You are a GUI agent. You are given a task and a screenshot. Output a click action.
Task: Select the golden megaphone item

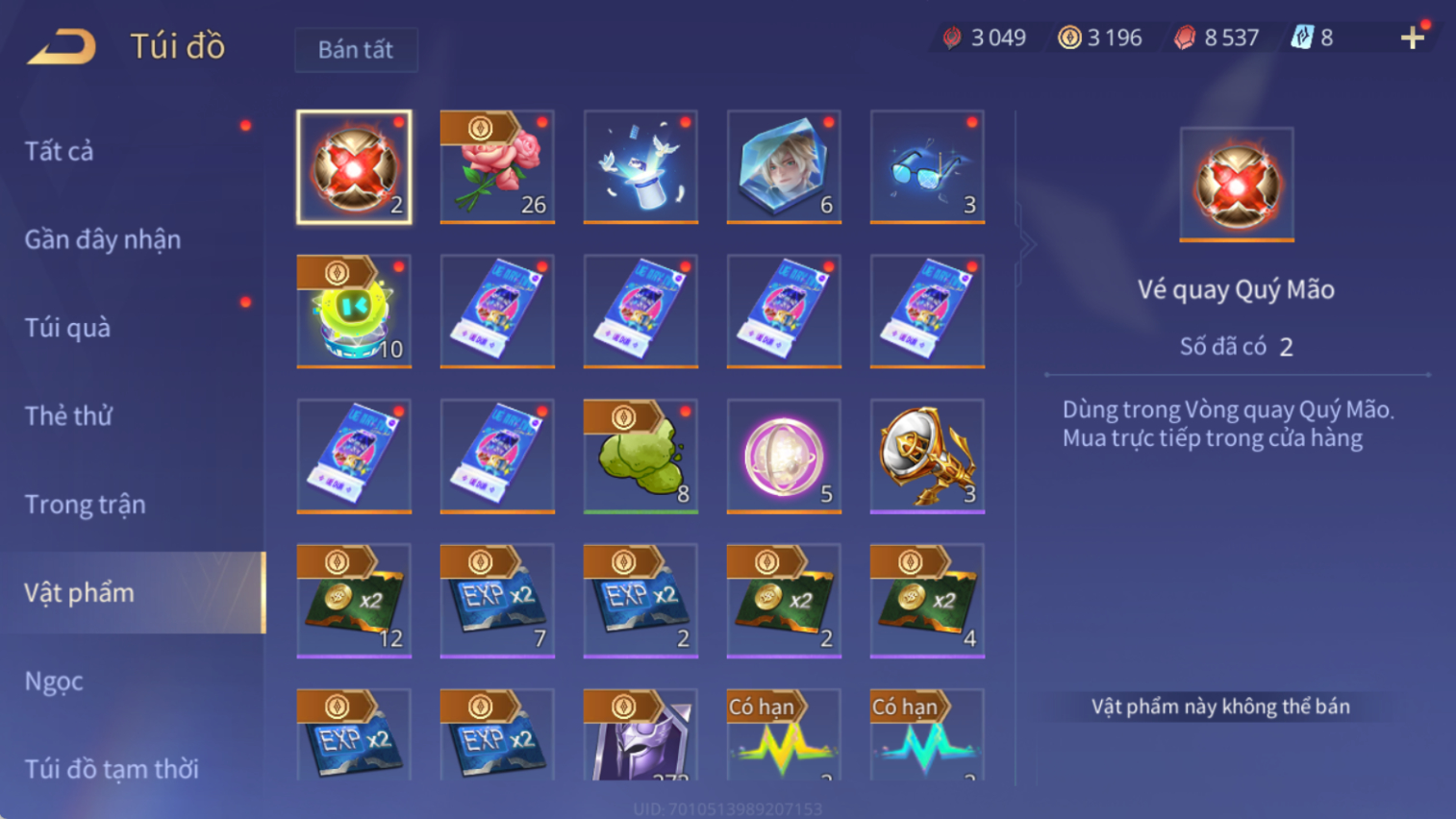927,457
